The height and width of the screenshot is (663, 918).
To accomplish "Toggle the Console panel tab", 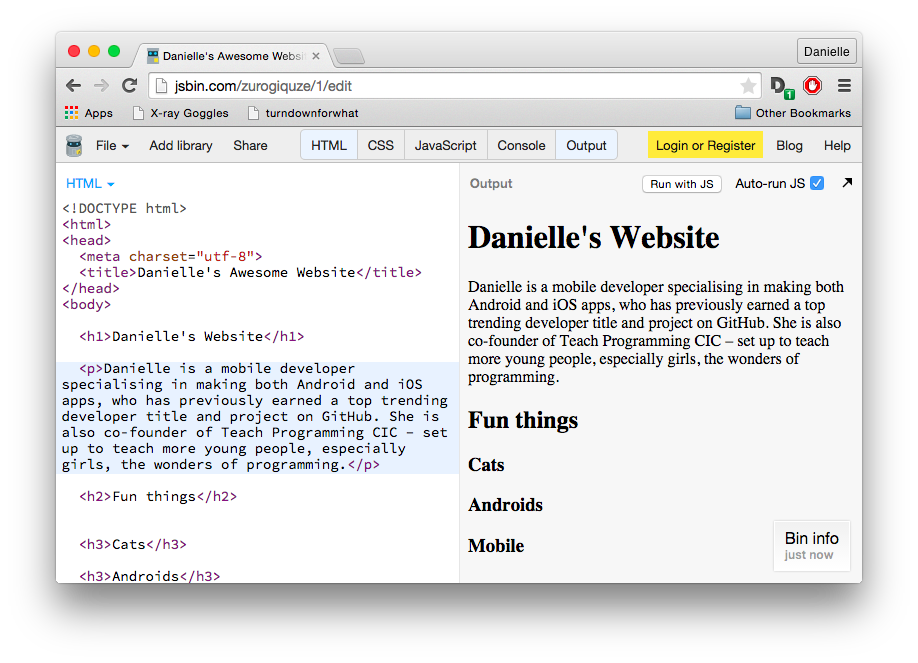I will pos(522,145).
